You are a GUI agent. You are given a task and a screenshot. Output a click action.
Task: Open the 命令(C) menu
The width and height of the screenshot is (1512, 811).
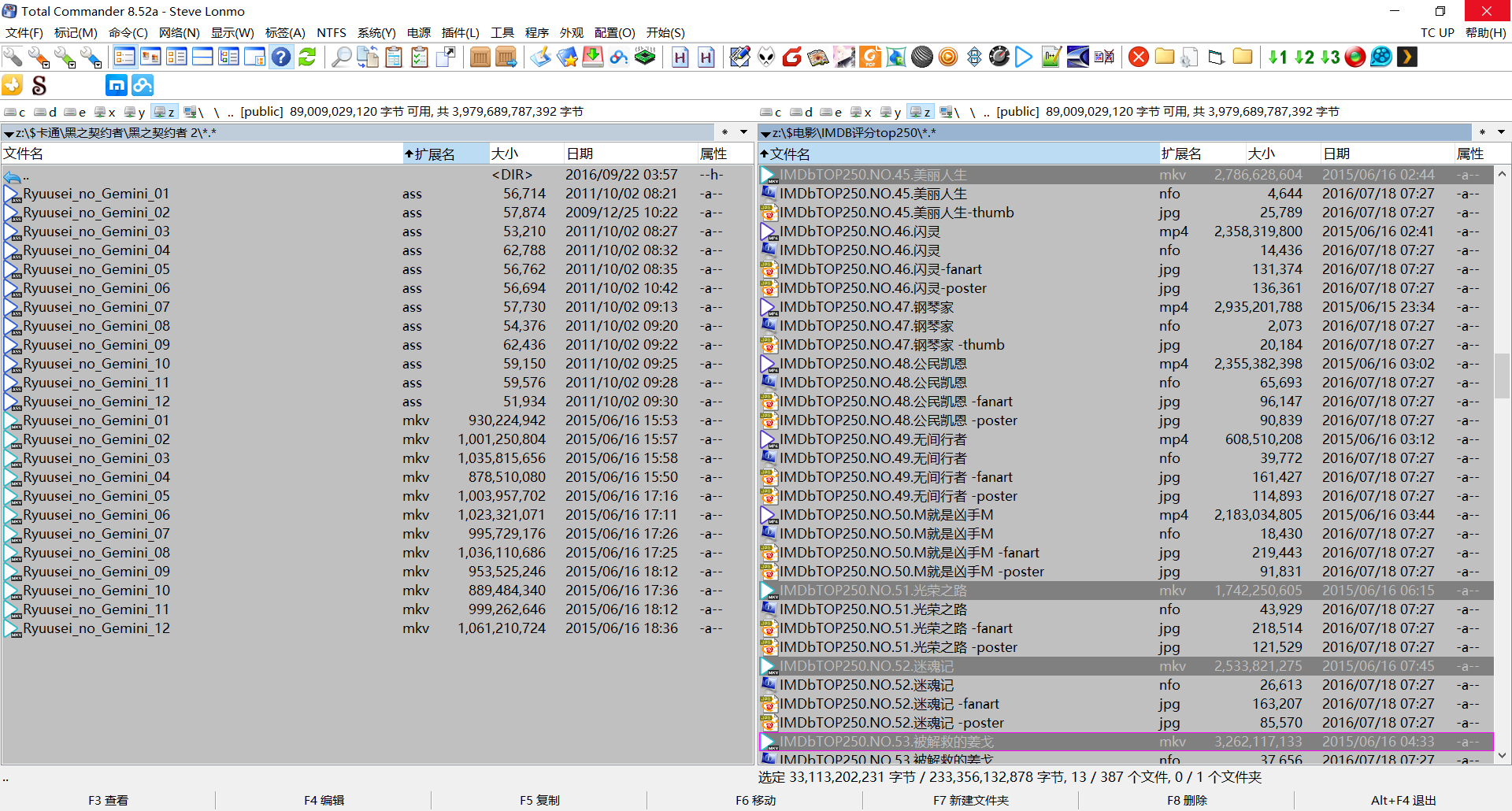point(128,33)
